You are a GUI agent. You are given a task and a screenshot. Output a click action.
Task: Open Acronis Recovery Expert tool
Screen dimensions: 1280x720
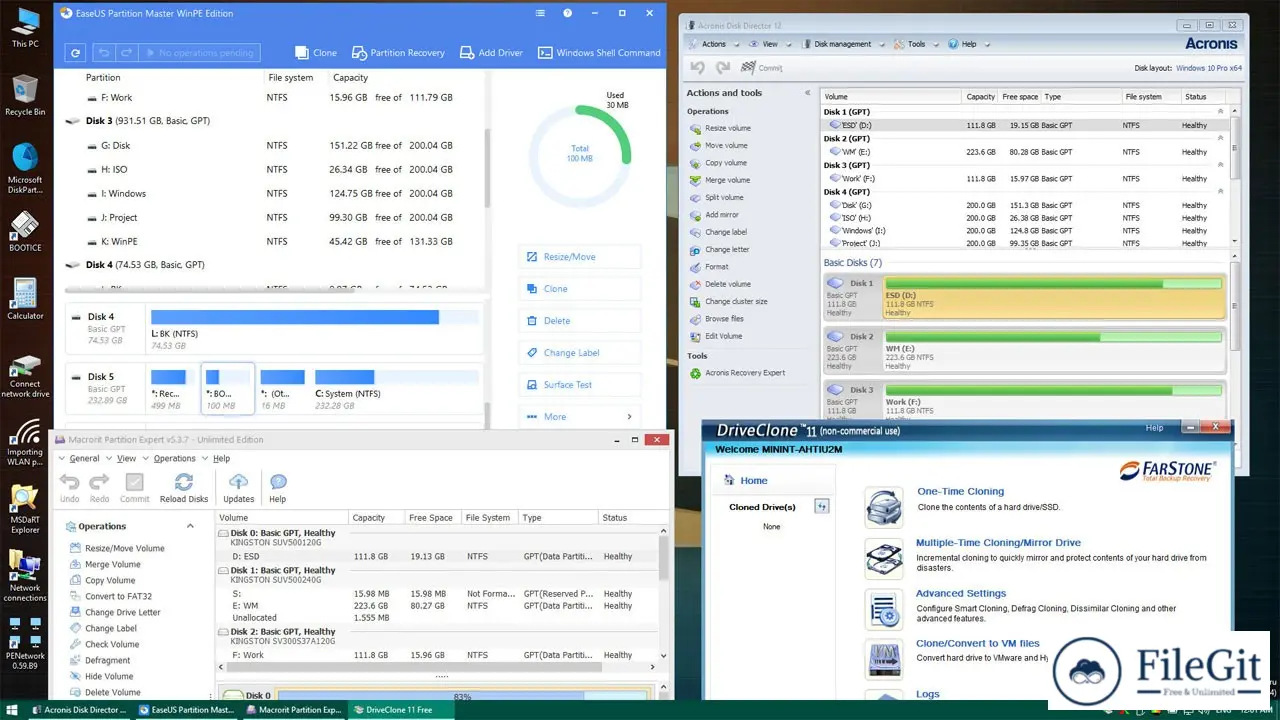tap(737, 373)
